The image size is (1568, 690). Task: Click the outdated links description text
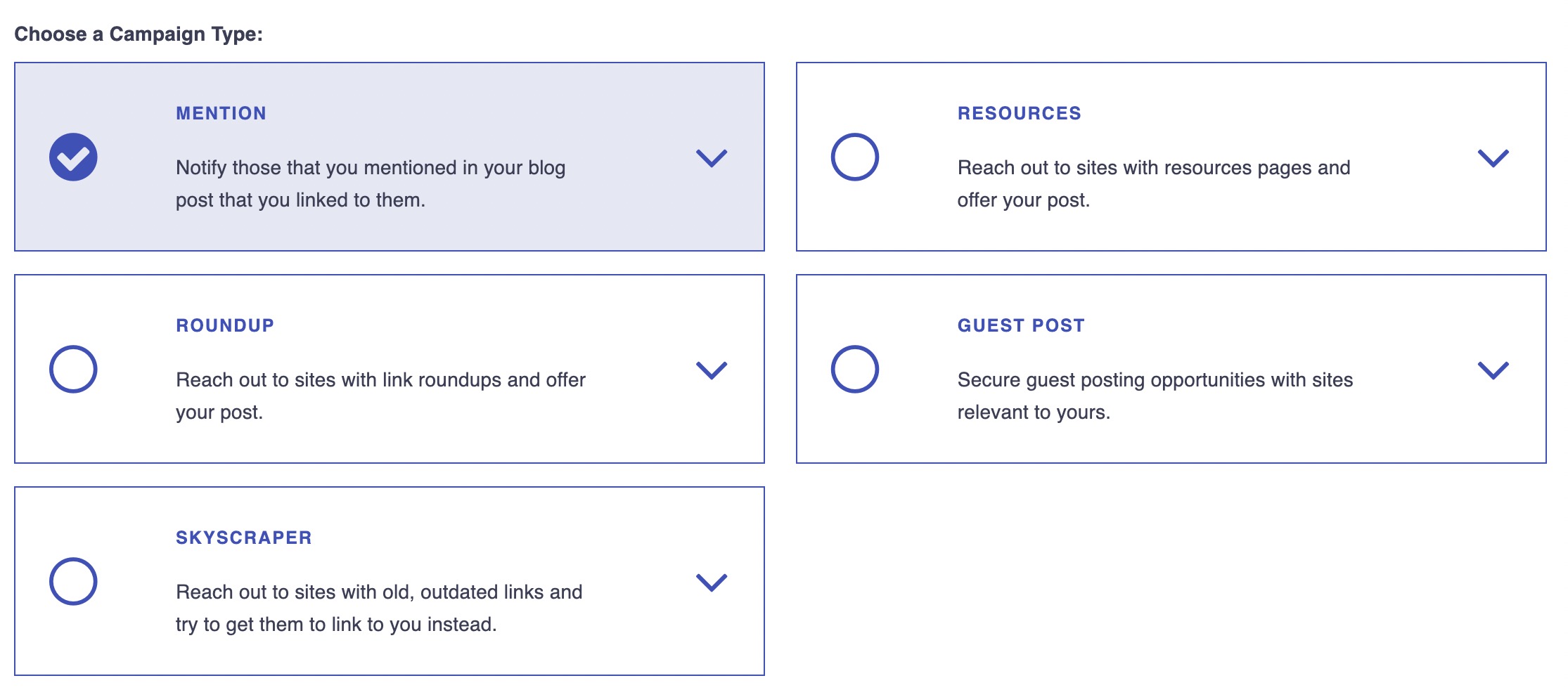[379, 608]
